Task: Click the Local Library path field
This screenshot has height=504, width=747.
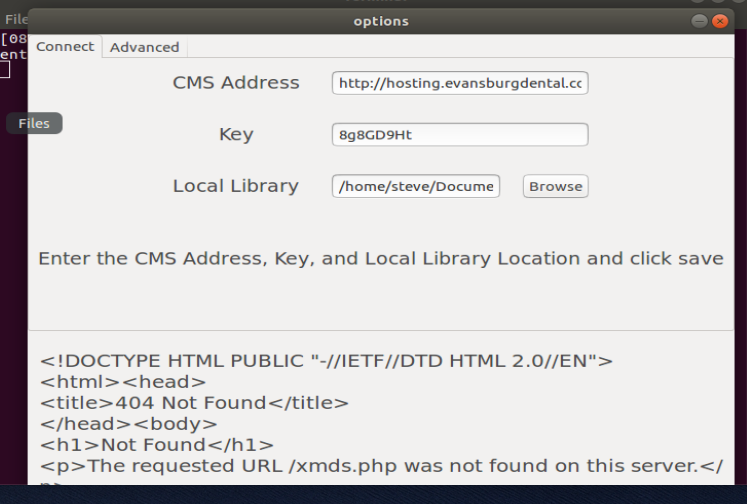Action: point(415,186)
